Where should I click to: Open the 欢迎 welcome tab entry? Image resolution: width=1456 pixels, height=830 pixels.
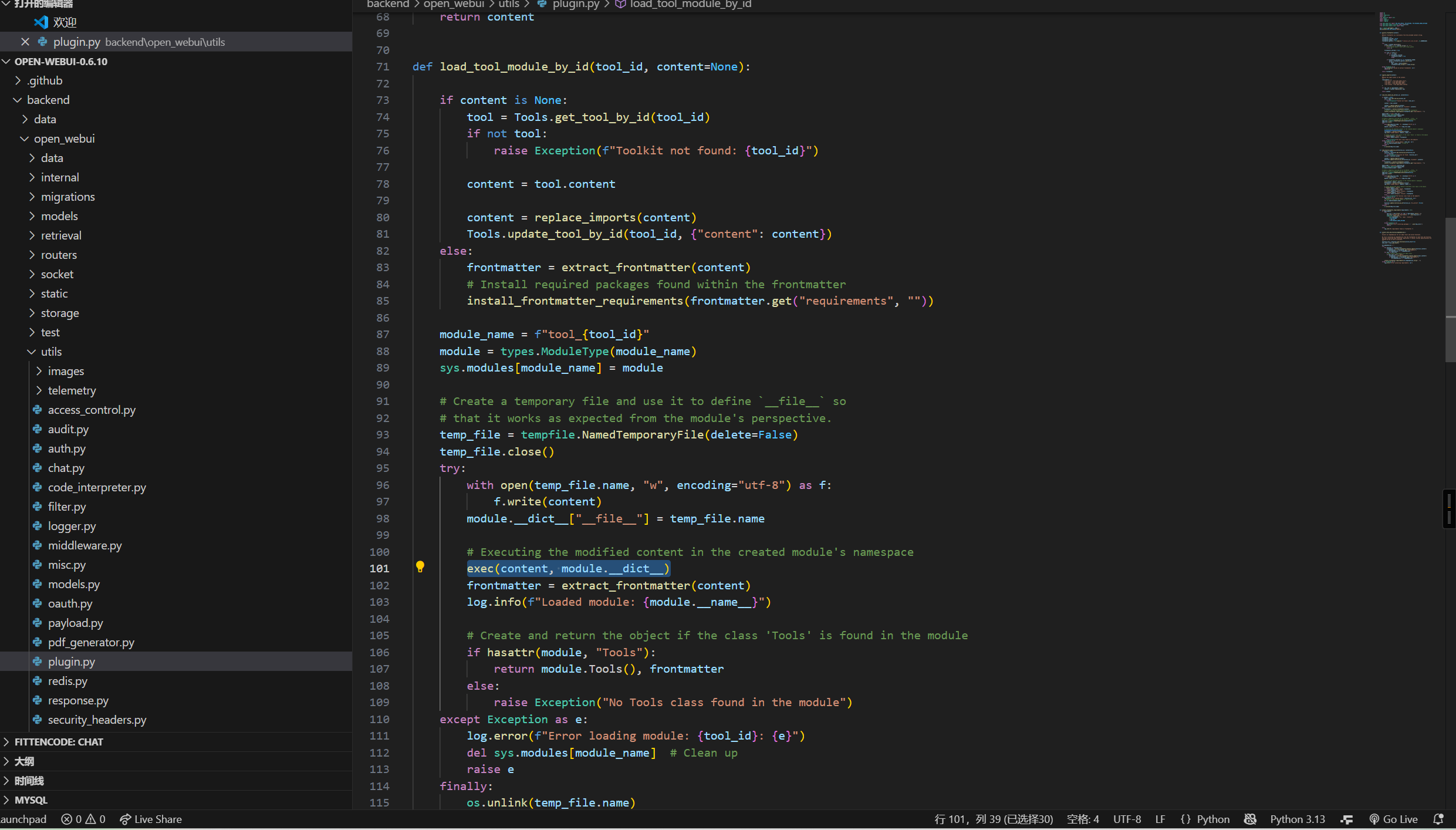click(x=65, y=22)
